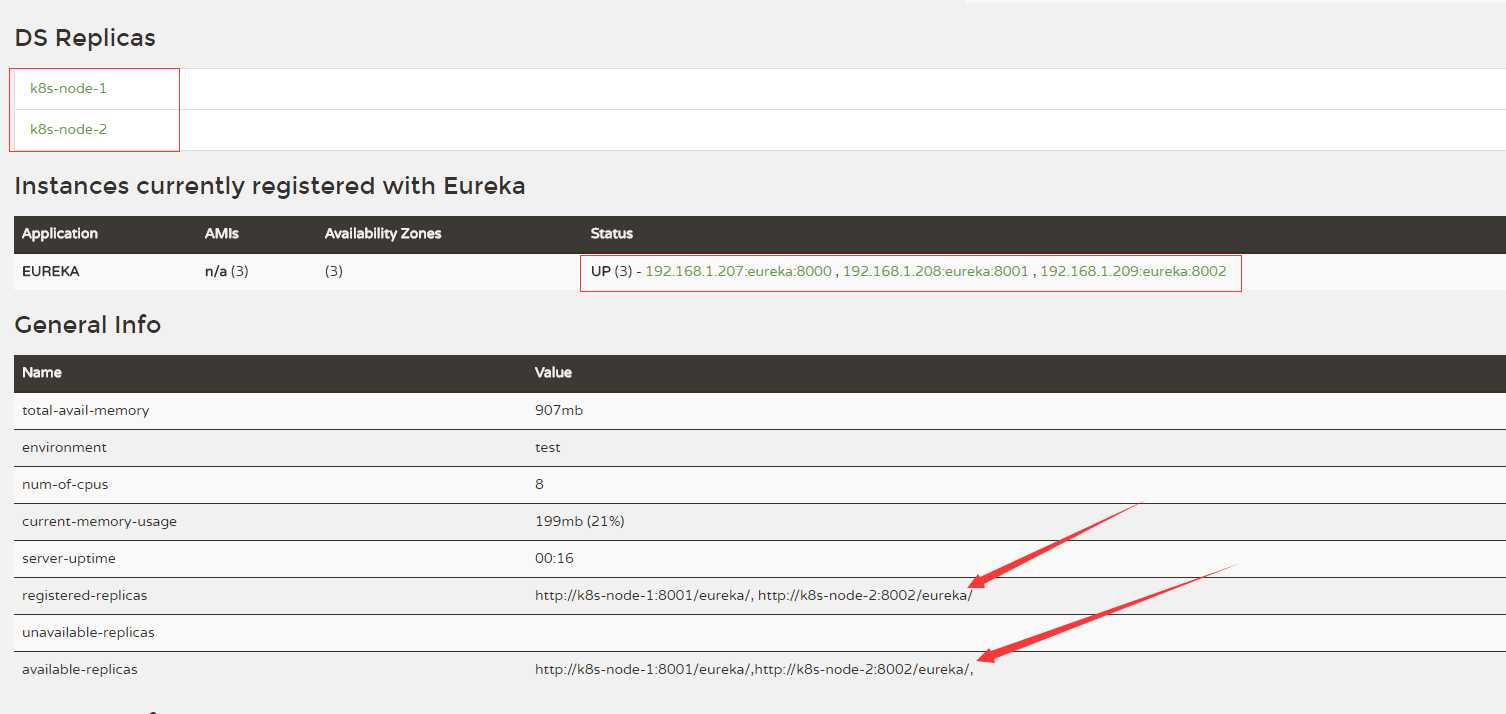Select the 'test' environment value

[548, 448]
